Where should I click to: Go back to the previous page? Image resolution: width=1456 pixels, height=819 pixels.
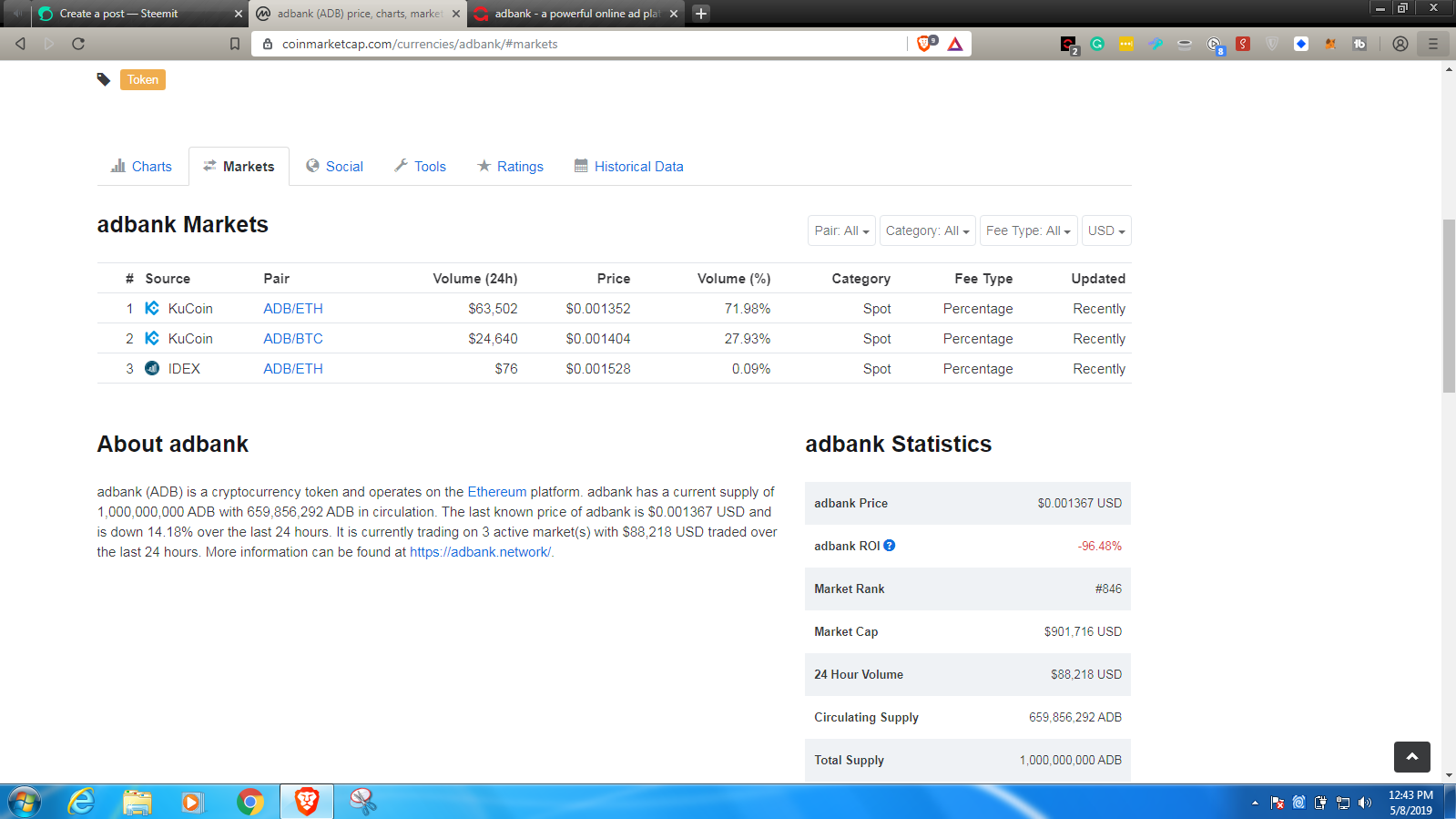pyautogui.click(x=20, y=44)
